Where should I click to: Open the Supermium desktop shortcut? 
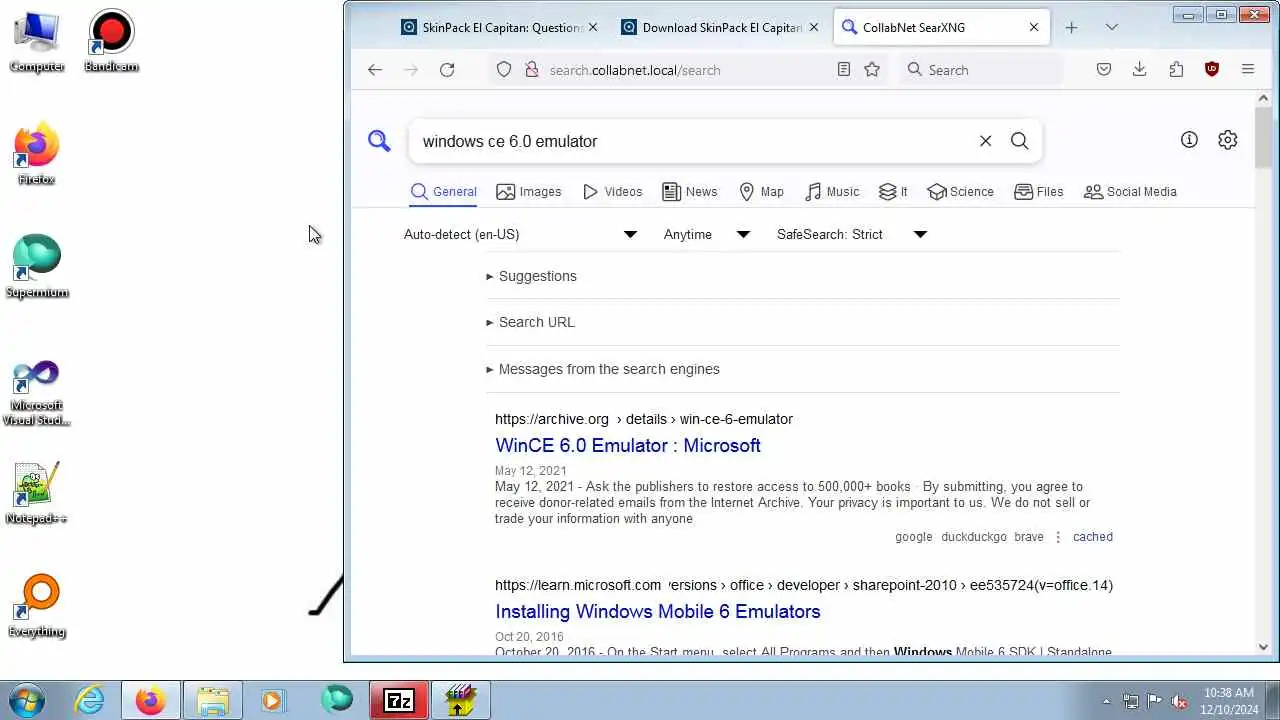coord(37,268)
